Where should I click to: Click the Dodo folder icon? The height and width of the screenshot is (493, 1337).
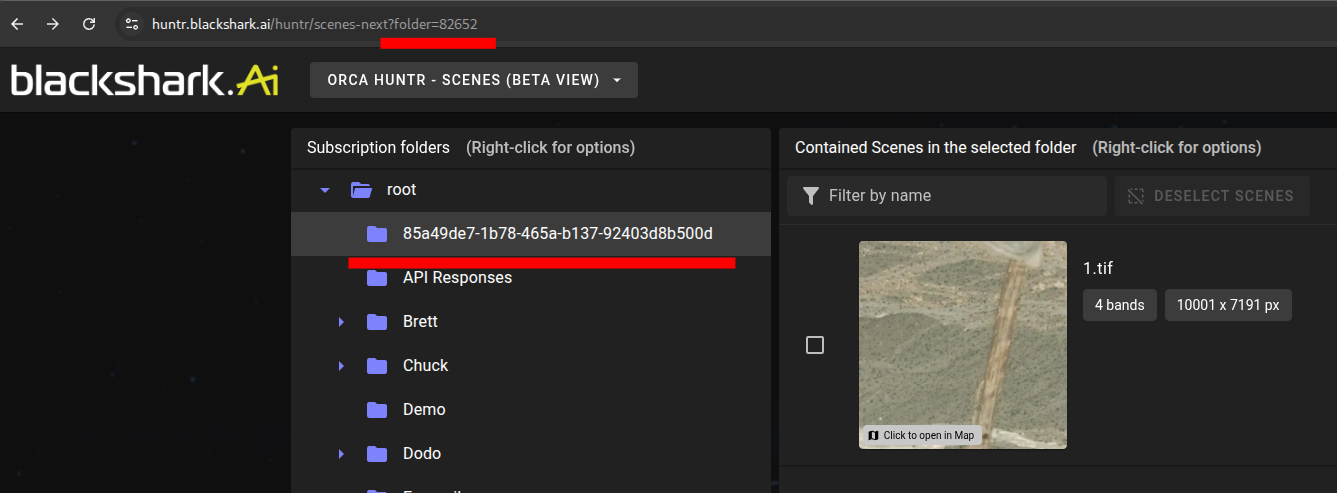(377, 454)
